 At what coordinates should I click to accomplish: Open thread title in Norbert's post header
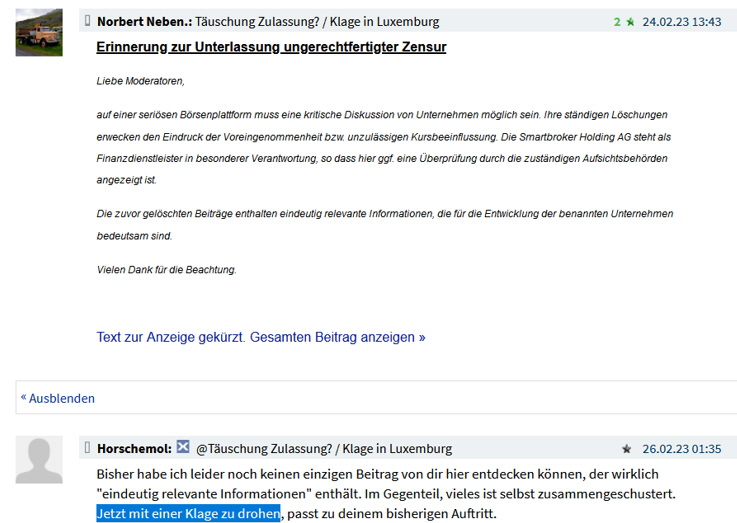point(317,21)
